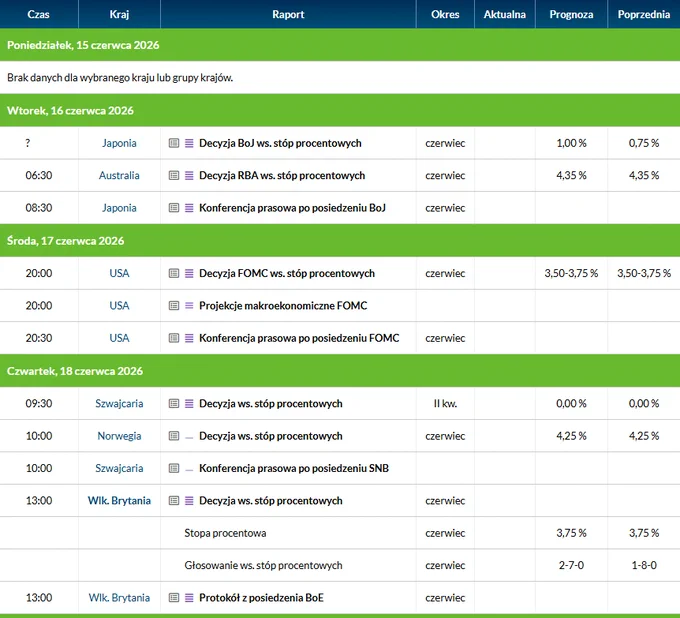Open the Australia country link

point(119,176)
